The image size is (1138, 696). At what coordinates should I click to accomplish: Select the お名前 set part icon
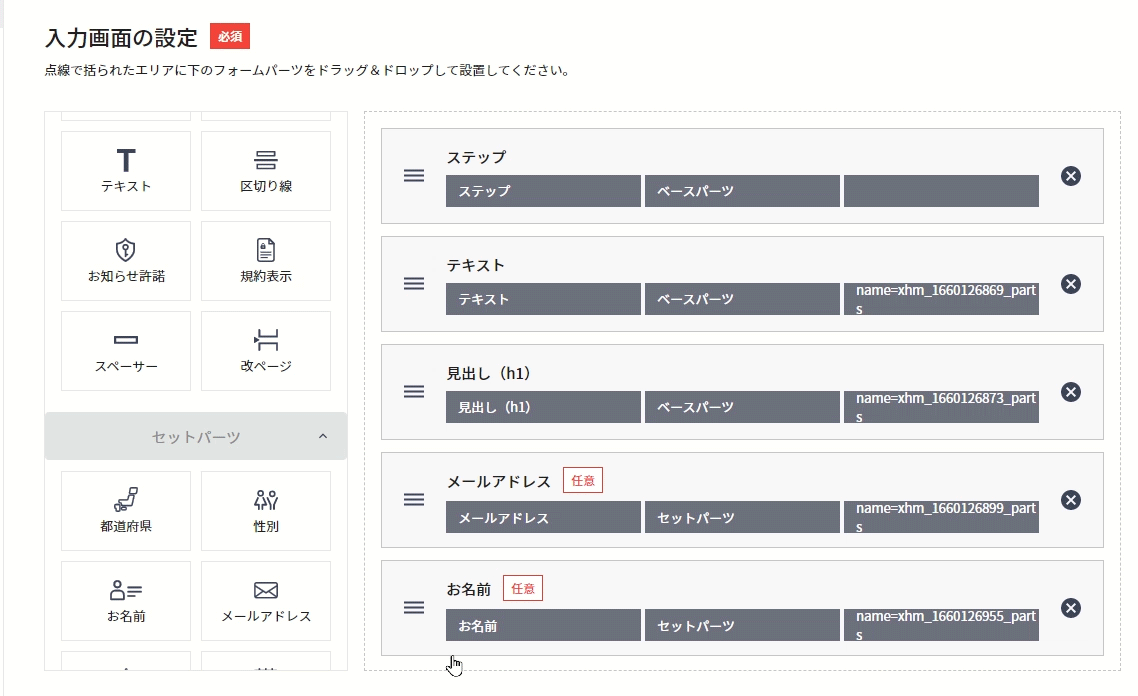[x=125, y=600]
